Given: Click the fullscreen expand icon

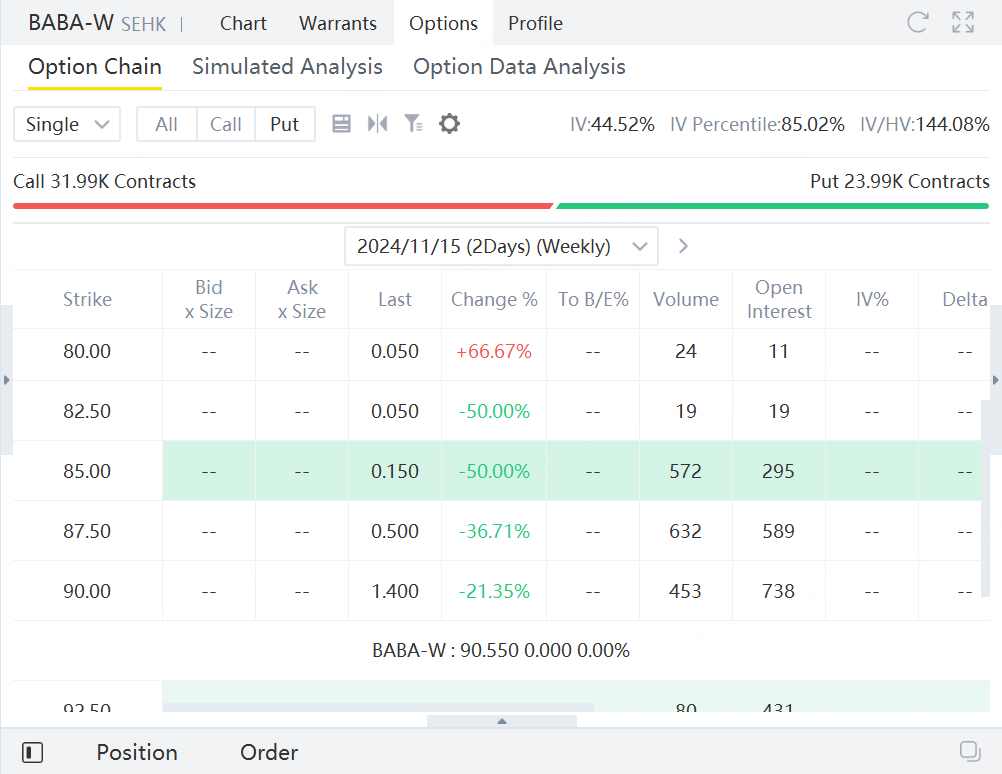Looking at the screenshot, I should click(963, 23).
